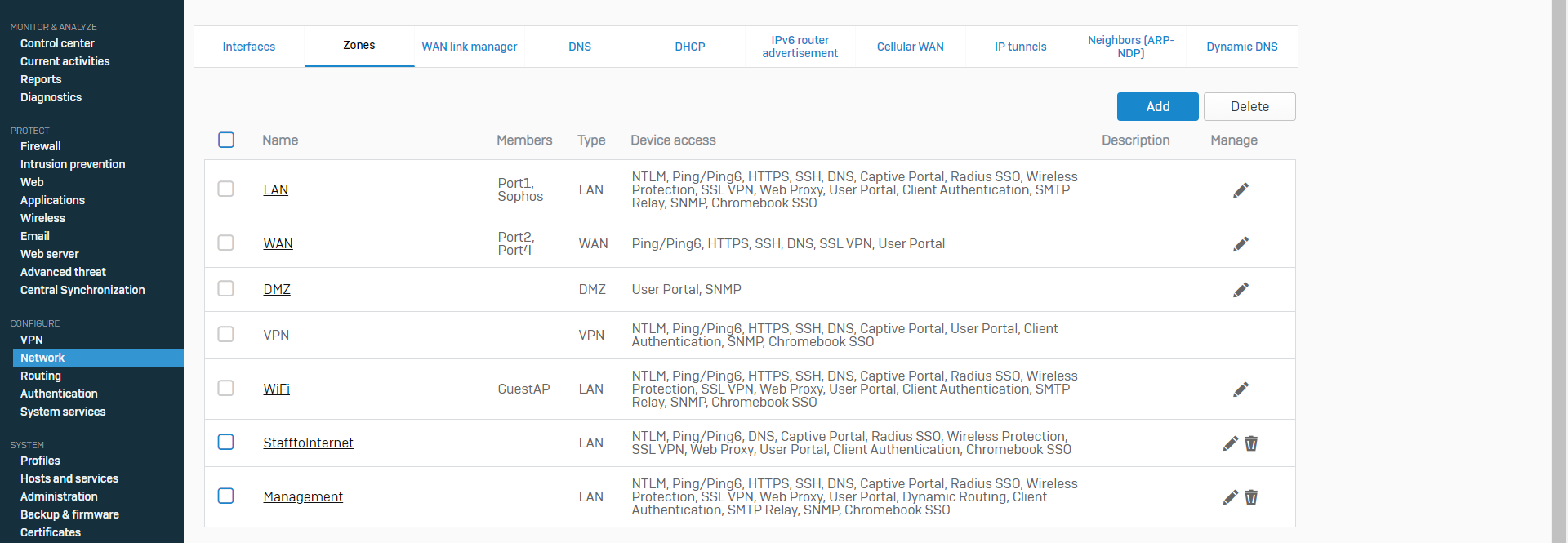Remove Management zone via trash icon

coord(1251,497)
